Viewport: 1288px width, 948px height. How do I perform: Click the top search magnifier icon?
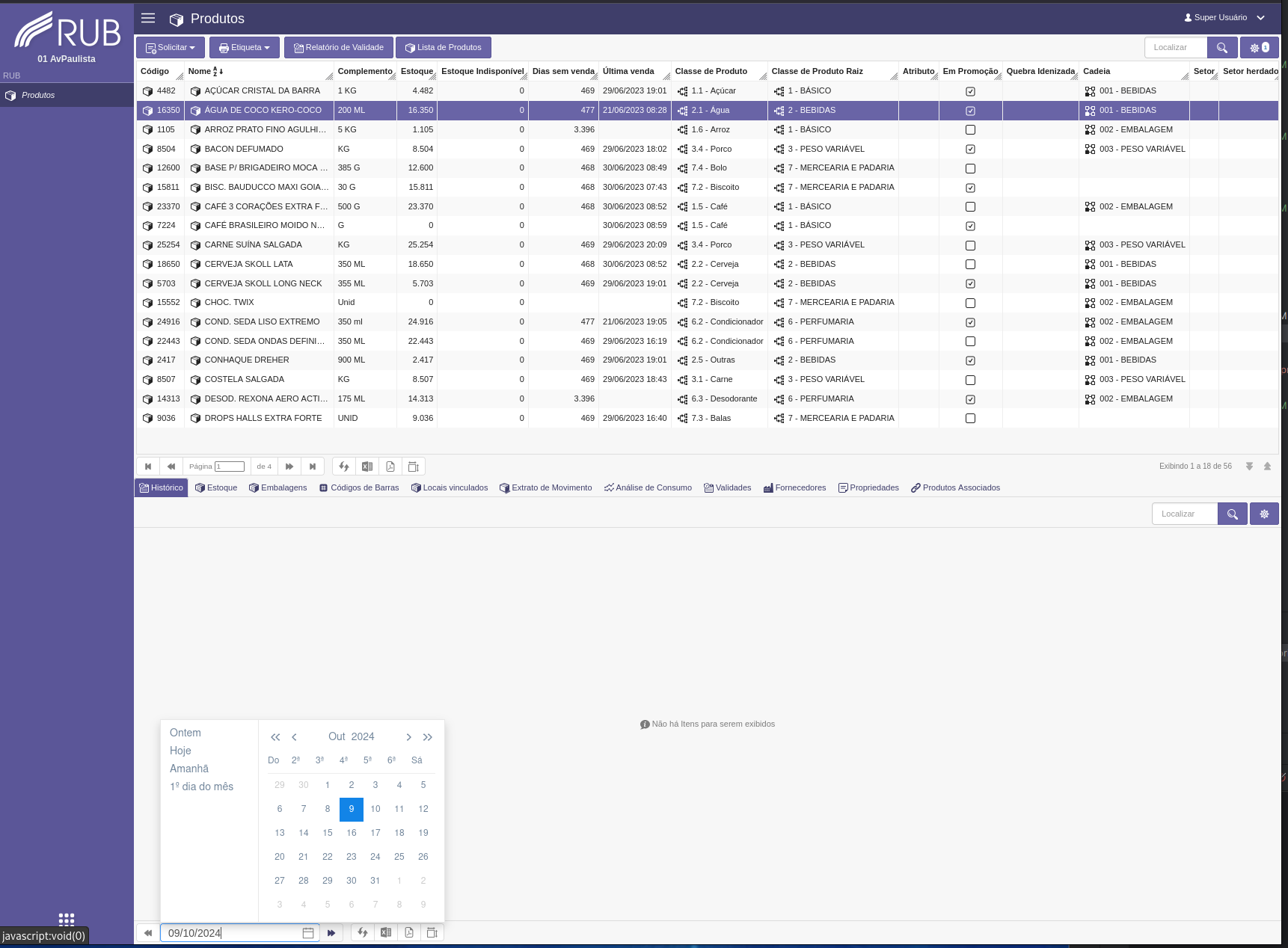[x=1222, y=48]
